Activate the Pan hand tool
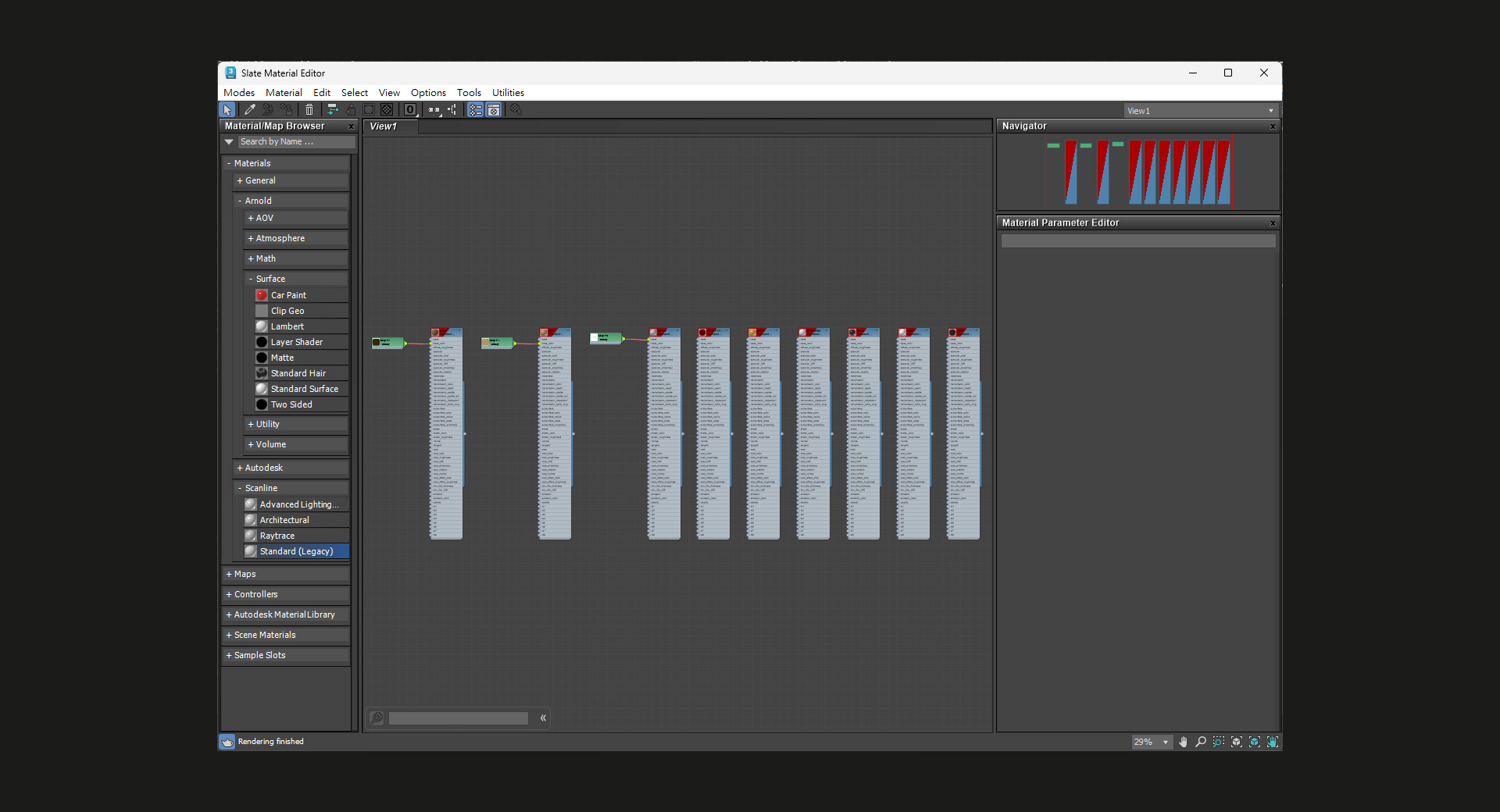 pyautogui.click(x=1183, y=742)
